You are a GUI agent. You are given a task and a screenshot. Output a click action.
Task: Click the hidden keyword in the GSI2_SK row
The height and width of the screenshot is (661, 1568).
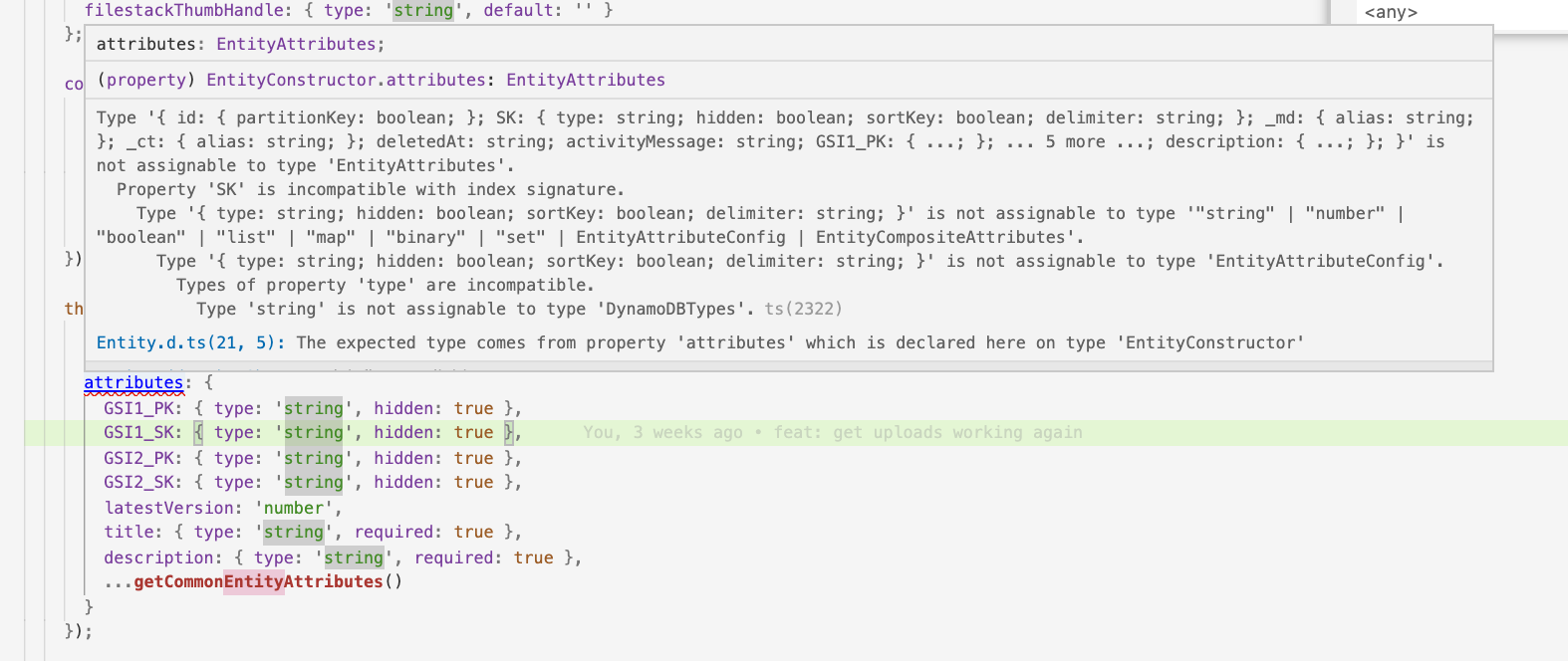(403, 482)
